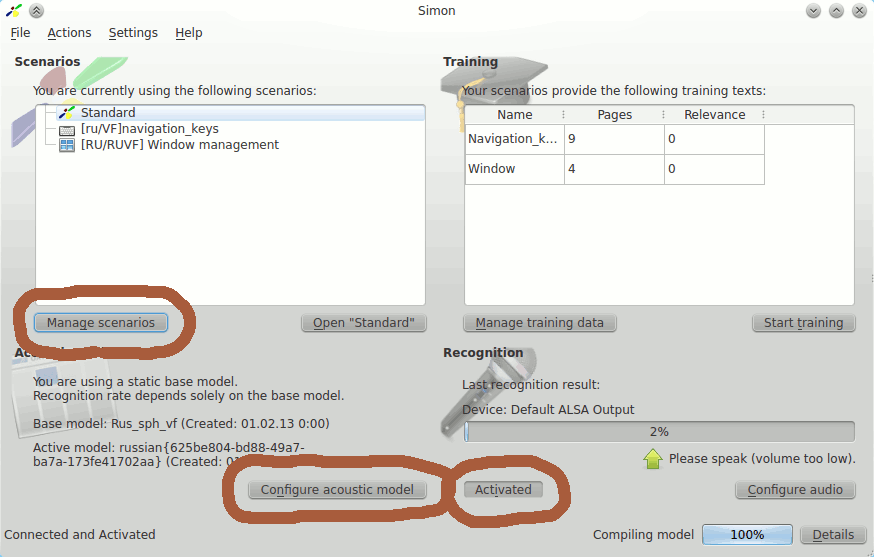Image resolution: width=874 pixels, height=557 pixels.
Task: Click Open "Standard" button
Action: pyautogui.click(x=364, y=323)
